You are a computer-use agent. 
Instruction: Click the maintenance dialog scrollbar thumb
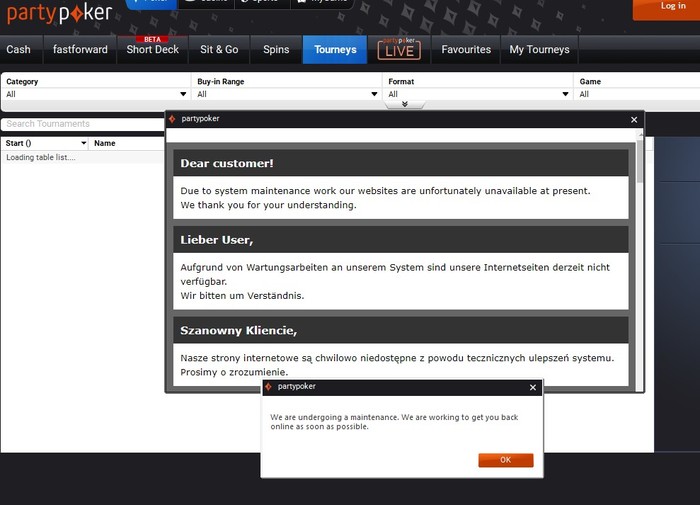(x=640, y=161)
